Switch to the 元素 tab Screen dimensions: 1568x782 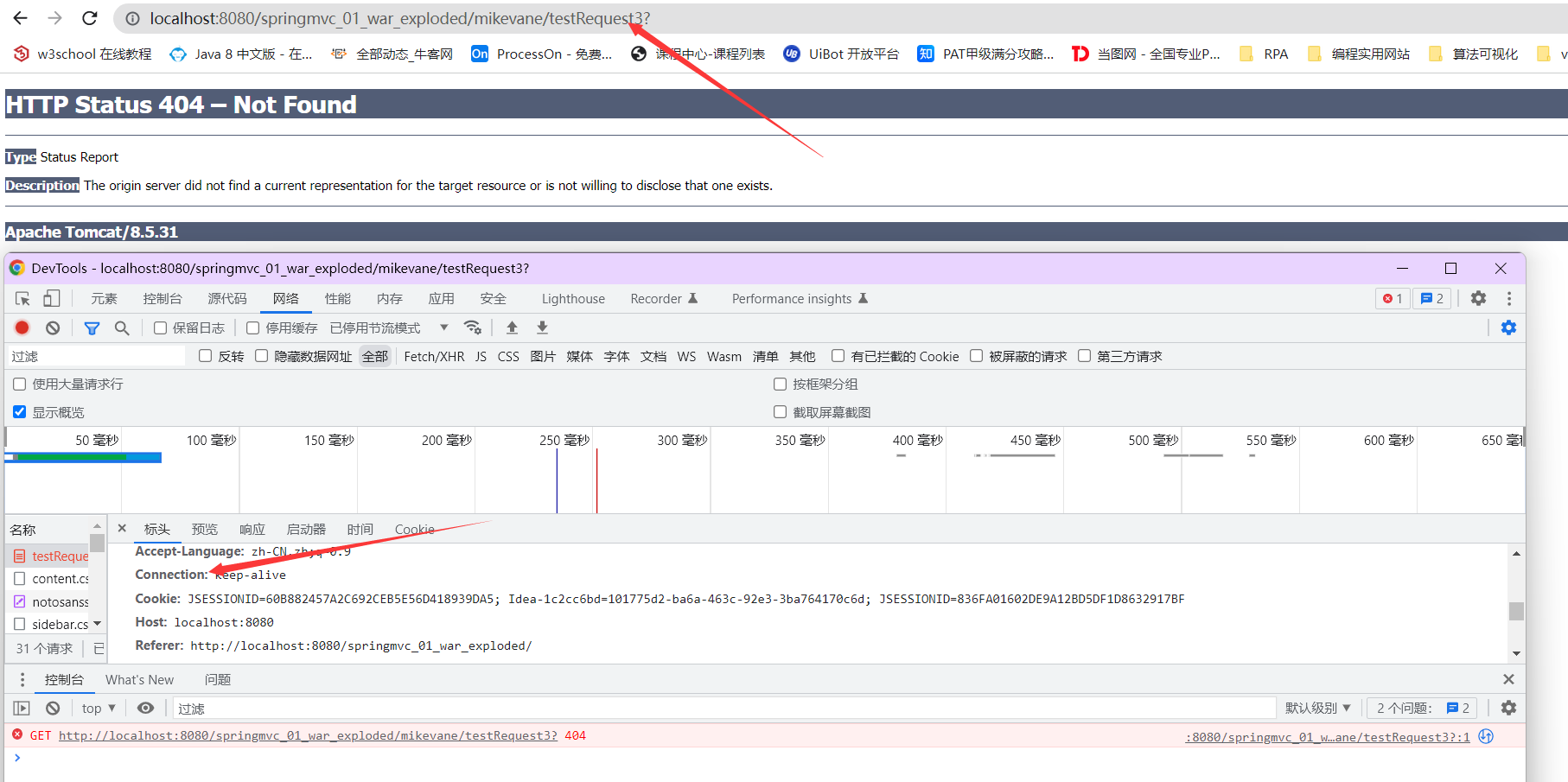coord(104,298)
